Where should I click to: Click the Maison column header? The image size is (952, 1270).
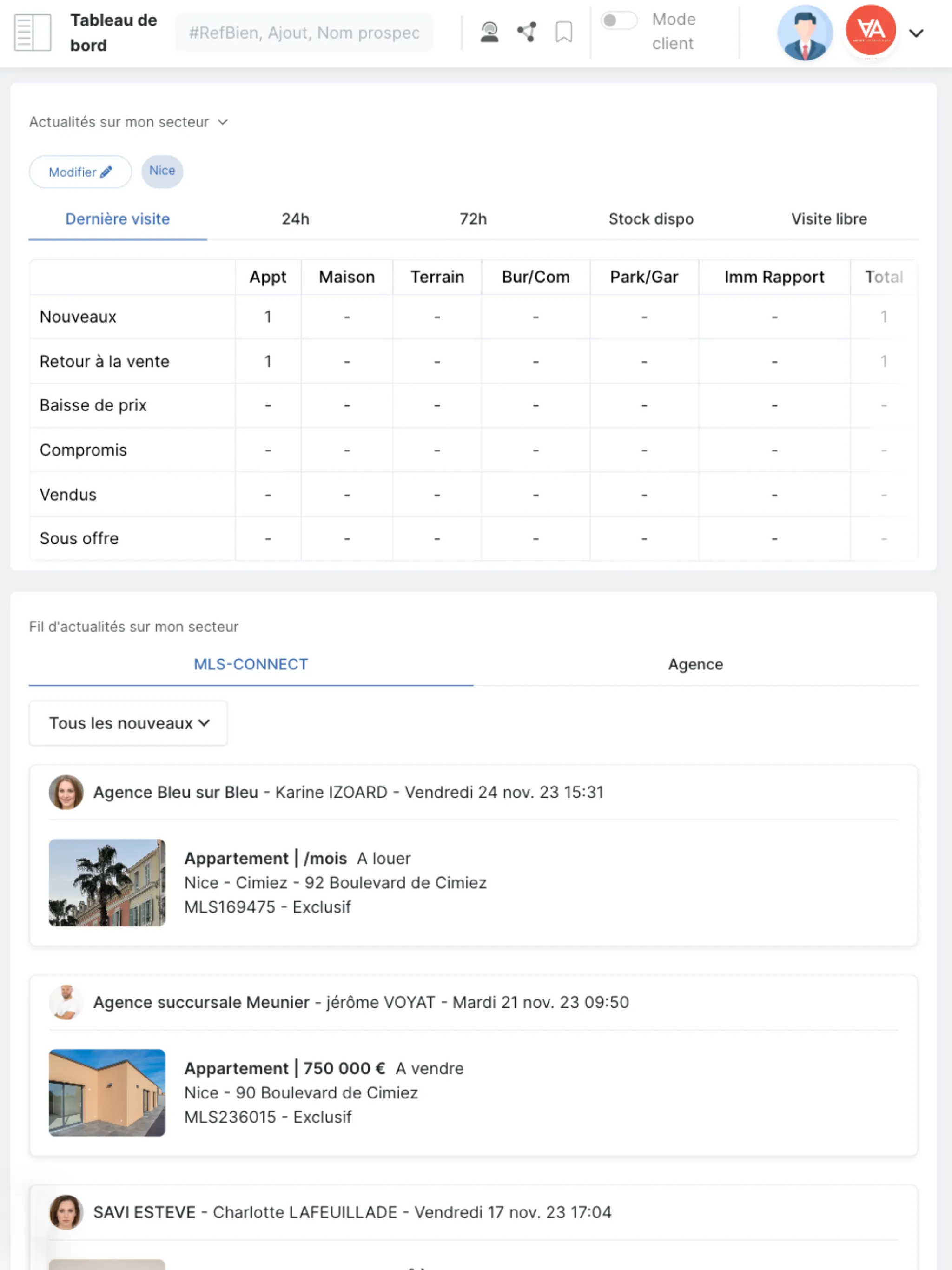(347, 278)
